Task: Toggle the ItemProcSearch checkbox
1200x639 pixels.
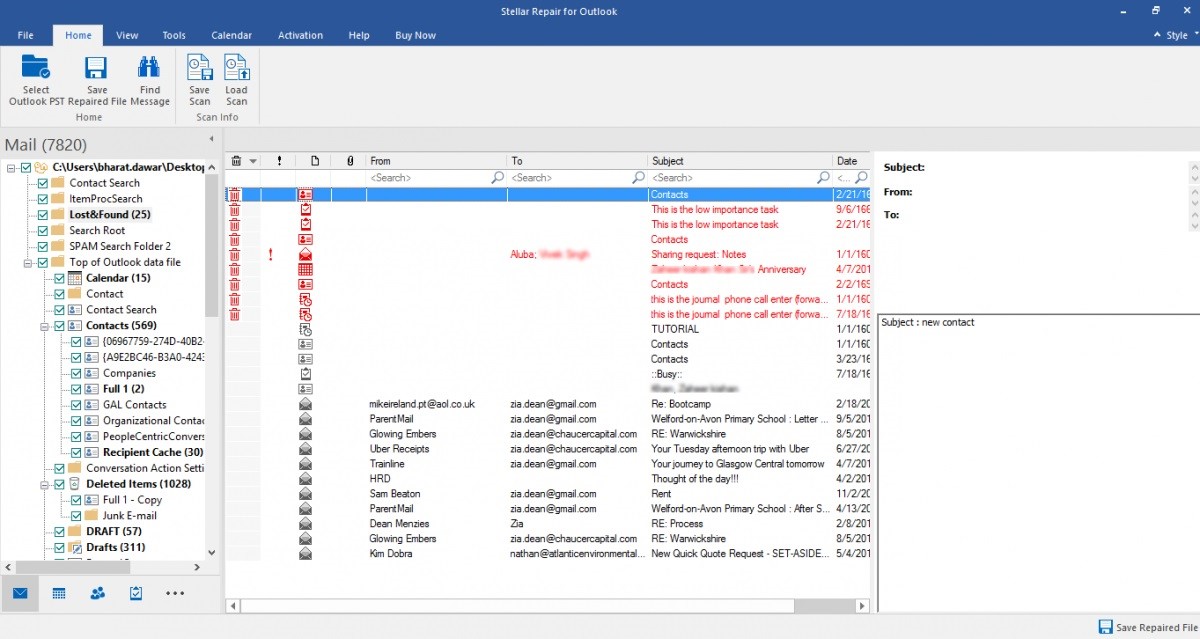Action: (42, 199)
